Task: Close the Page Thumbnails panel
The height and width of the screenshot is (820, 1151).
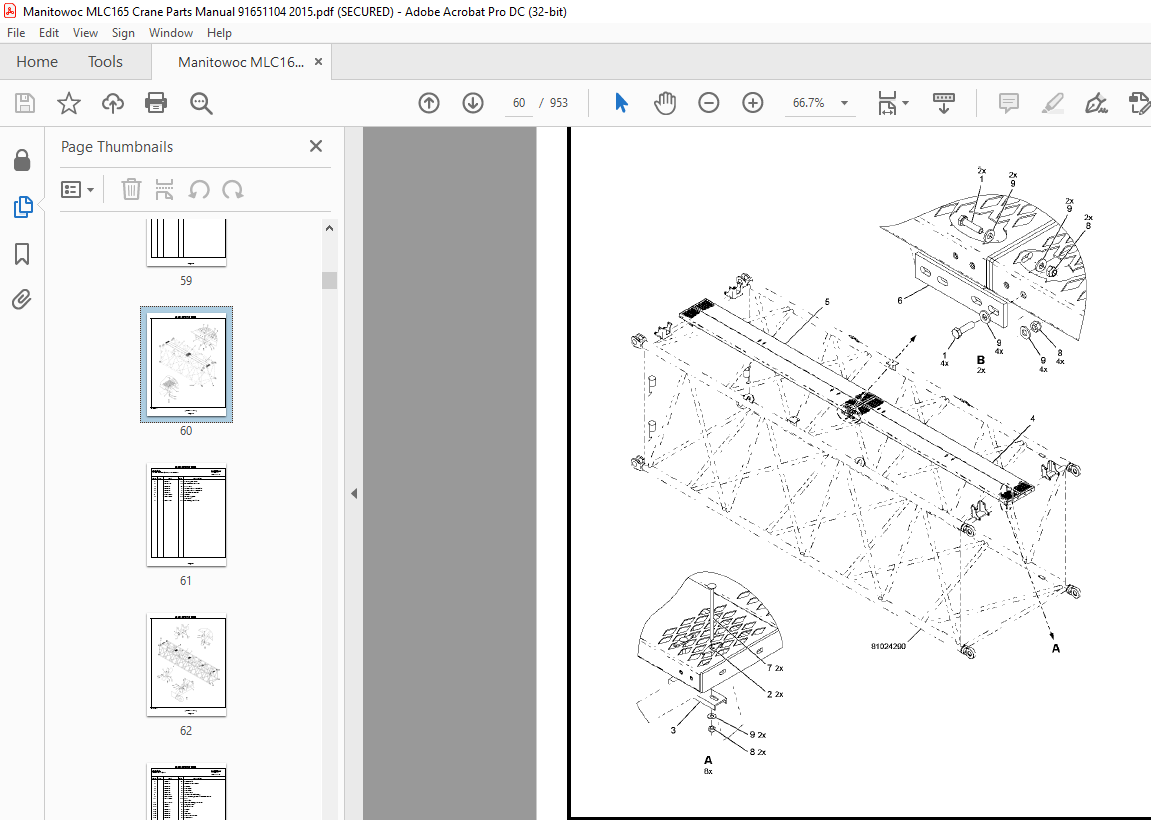Action: click(316, 146)
